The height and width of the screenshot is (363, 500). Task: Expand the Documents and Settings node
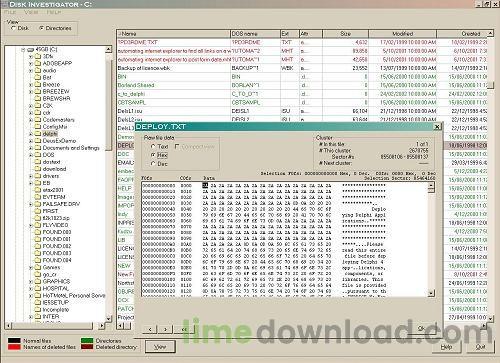pyautogui.click(x=31, y=148)
